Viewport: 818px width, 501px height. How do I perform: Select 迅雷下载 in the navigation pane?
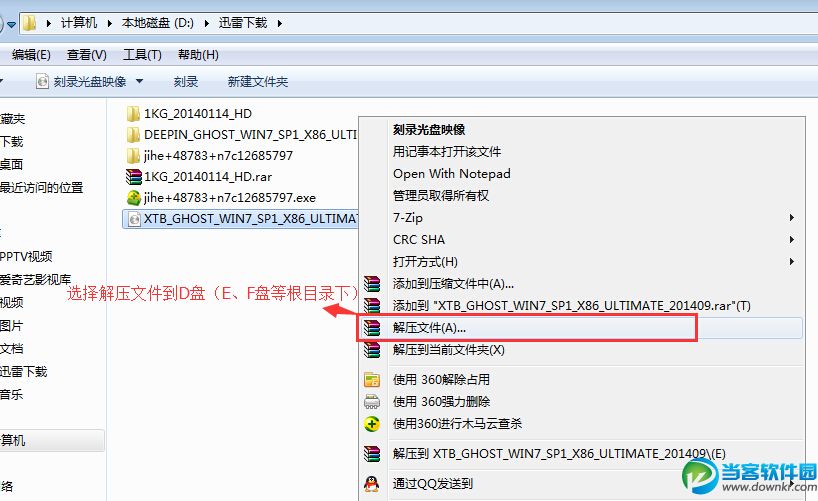(23, 372)
